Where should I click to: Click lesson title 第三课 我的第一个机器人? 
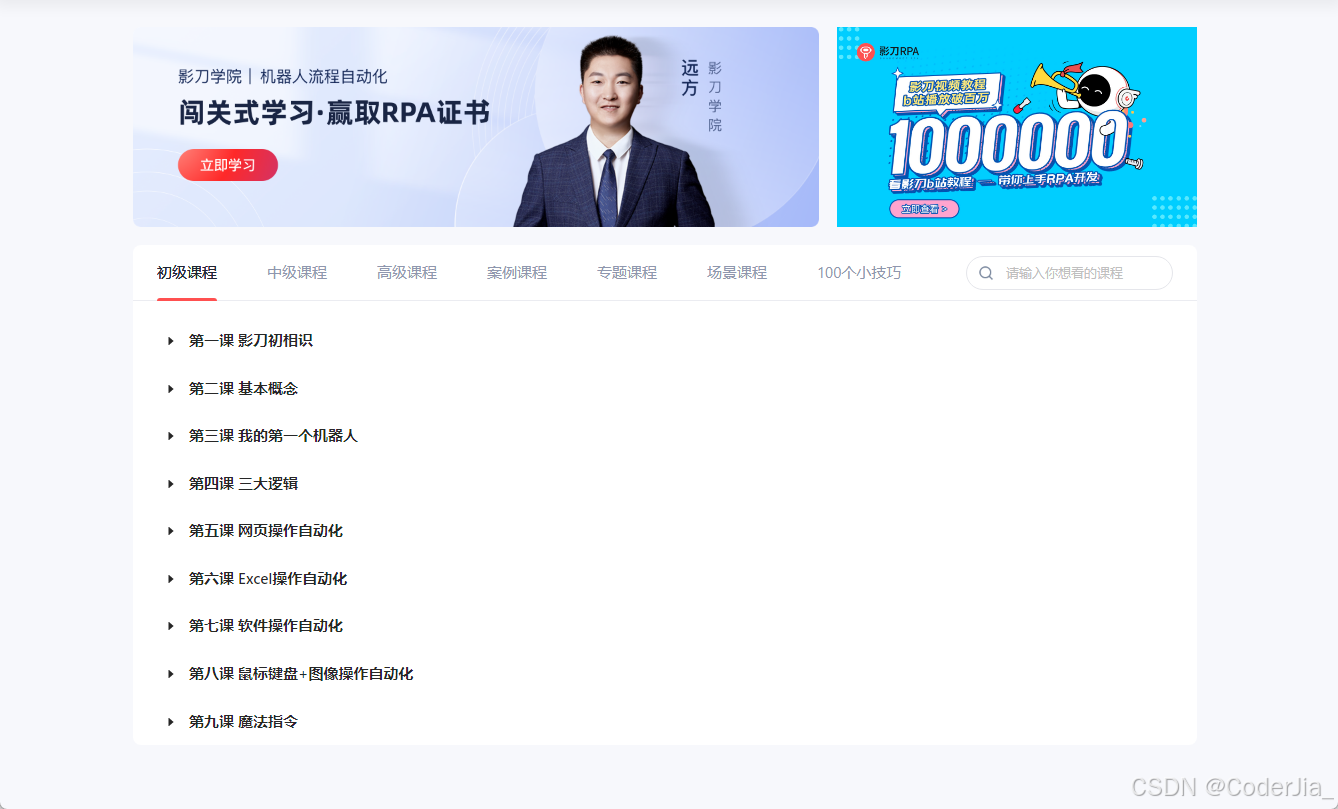pyautogui.click(x=273, y=436)
